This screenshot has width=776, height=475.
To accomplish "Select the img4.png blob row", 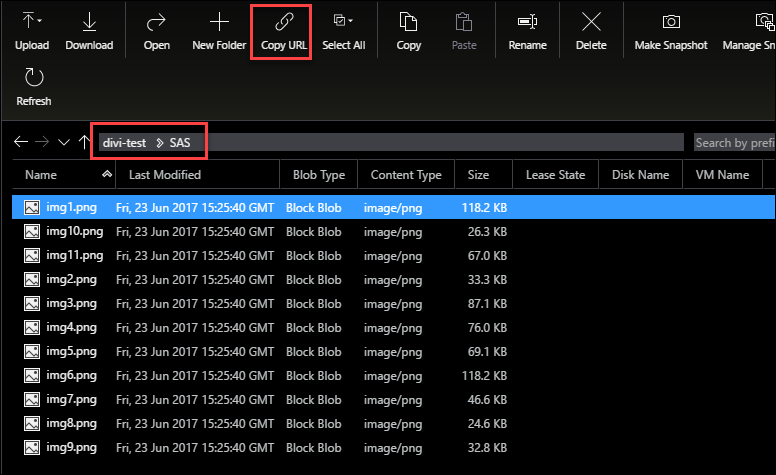I will pos(393,328).
